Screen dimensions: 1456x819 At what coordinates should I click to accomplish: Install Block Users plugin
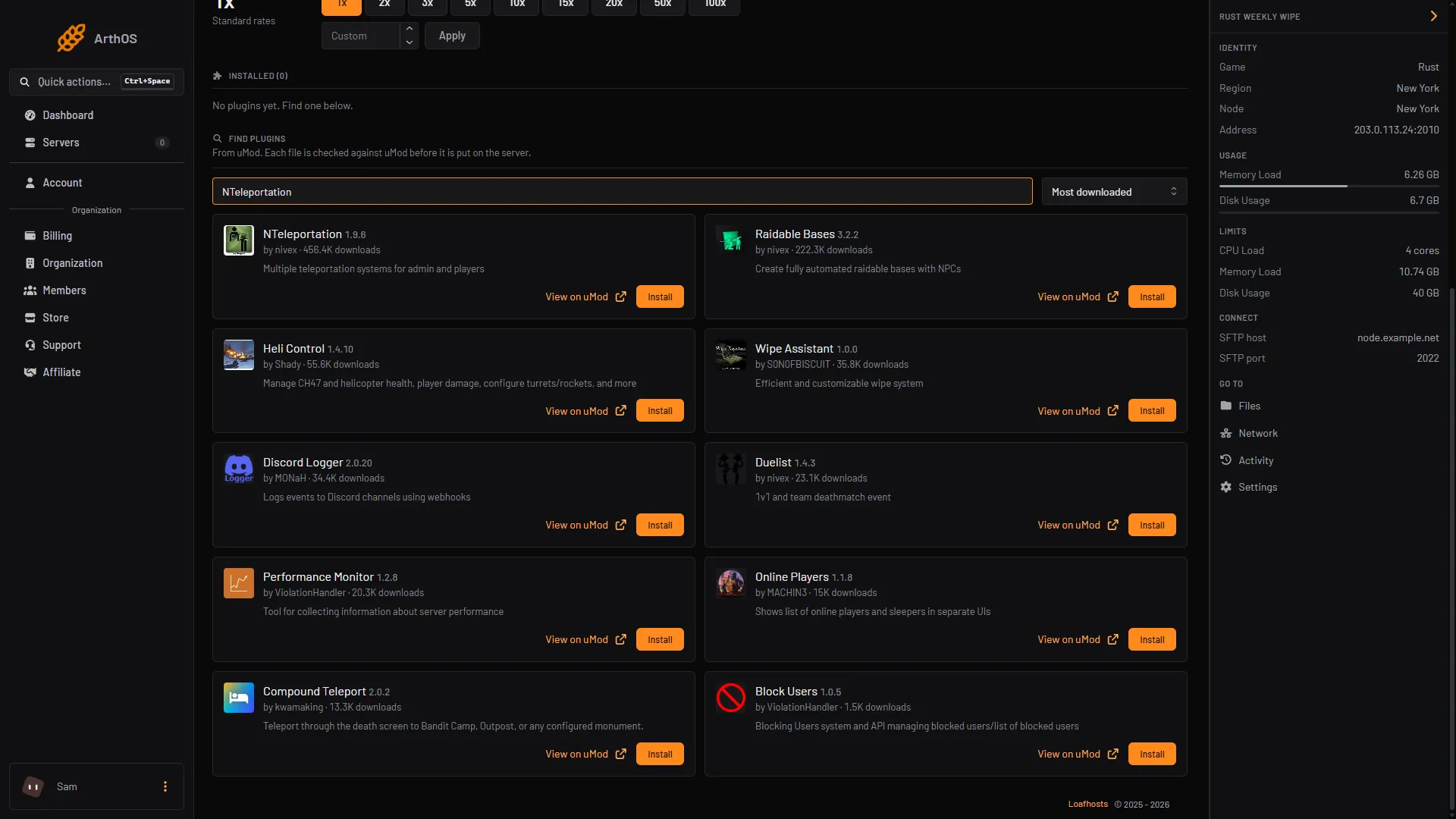tap(1152, 754)
